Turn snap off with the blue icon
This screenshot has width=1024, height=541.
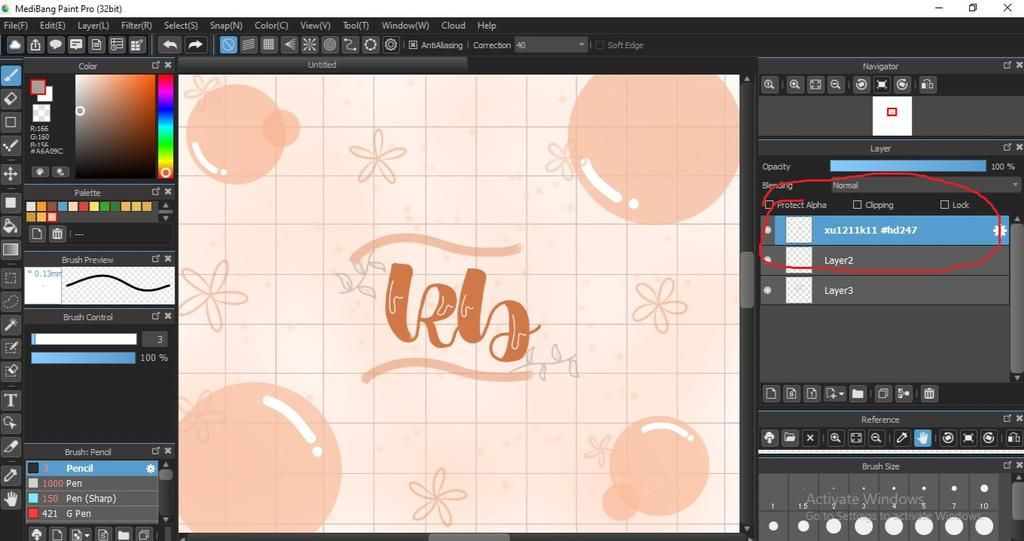(x=228, y=44)
